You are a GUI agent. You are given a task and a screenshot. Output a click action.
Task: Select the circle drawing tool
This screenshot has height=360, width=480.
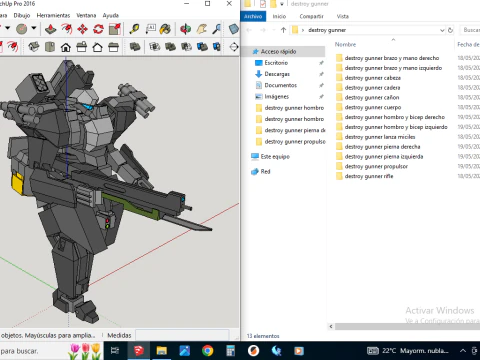point(22,29)
